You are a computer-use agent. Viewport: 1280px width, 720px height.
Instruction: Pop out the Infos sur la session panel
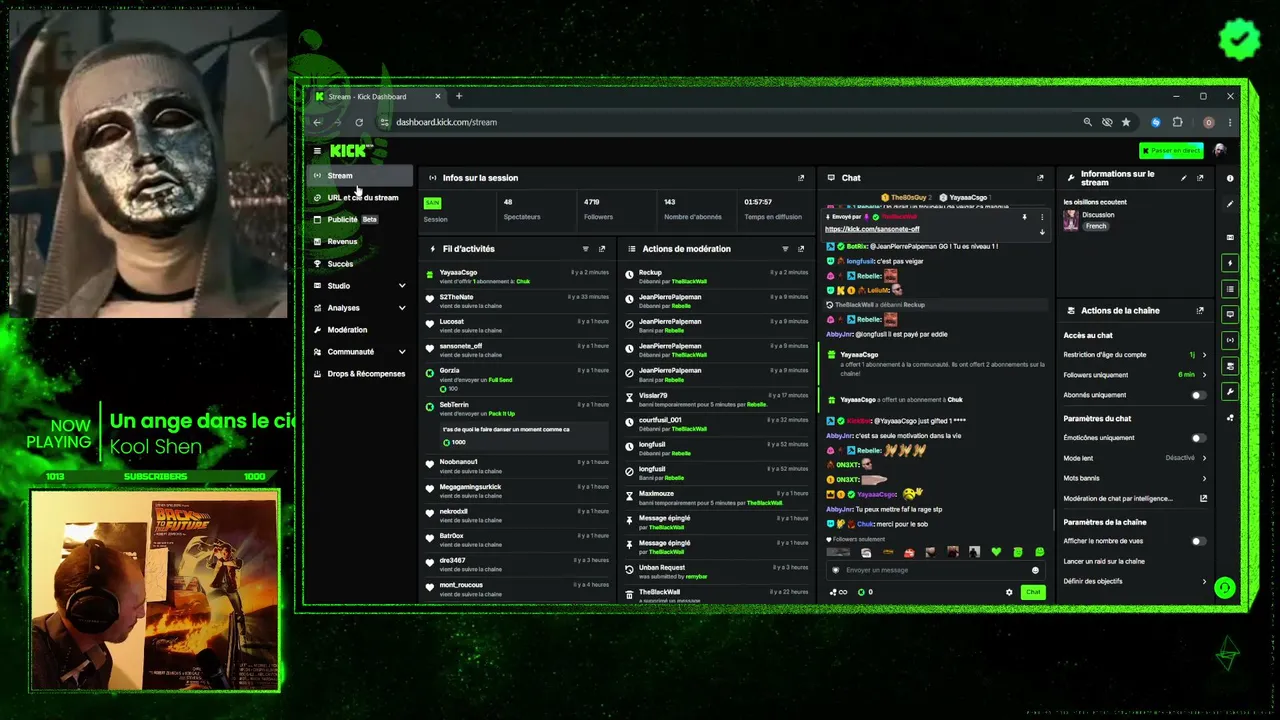[801, 178]
